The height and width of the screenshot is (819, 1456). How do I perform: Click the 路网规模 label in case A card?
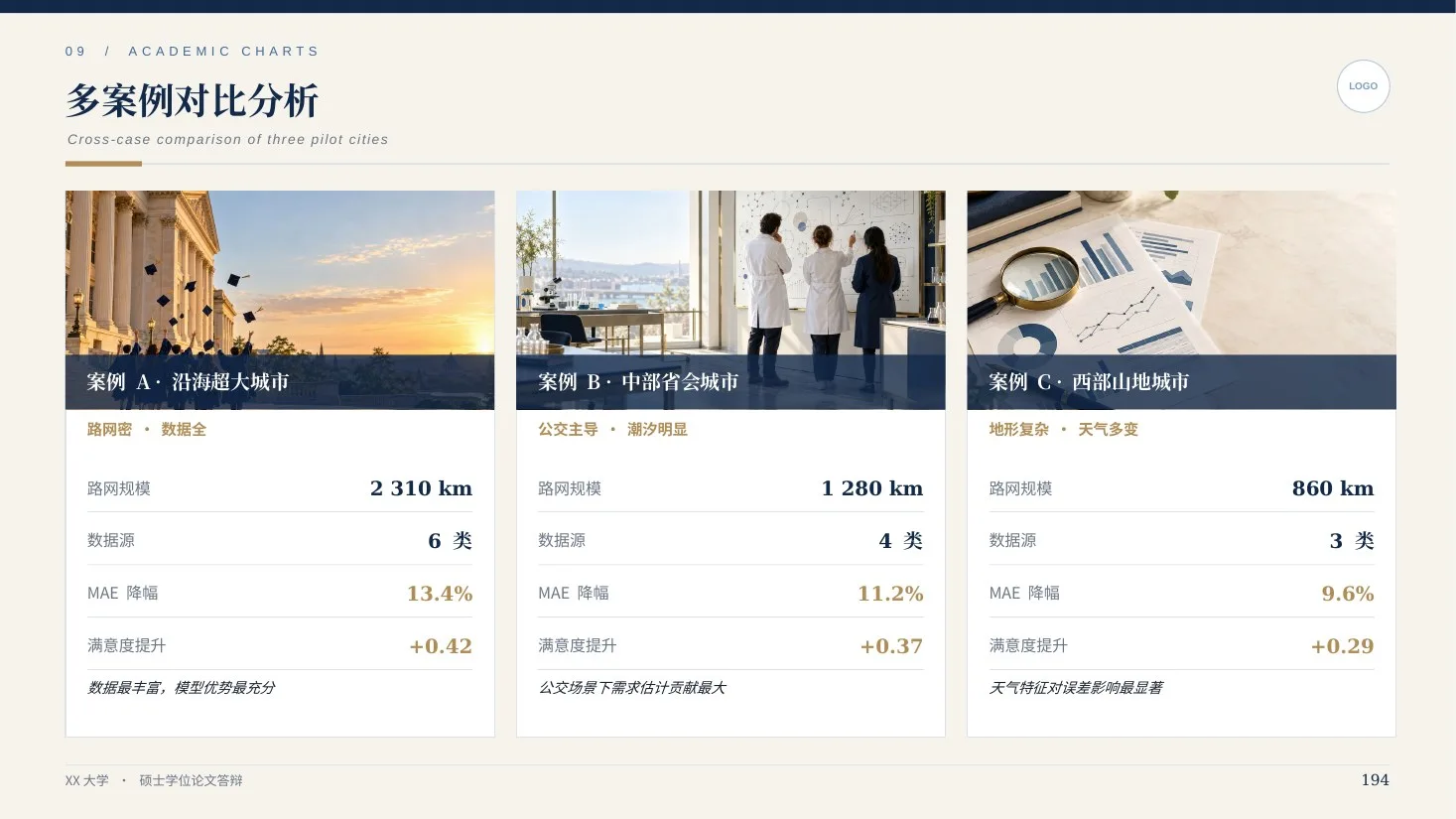[x=119, y=488]
